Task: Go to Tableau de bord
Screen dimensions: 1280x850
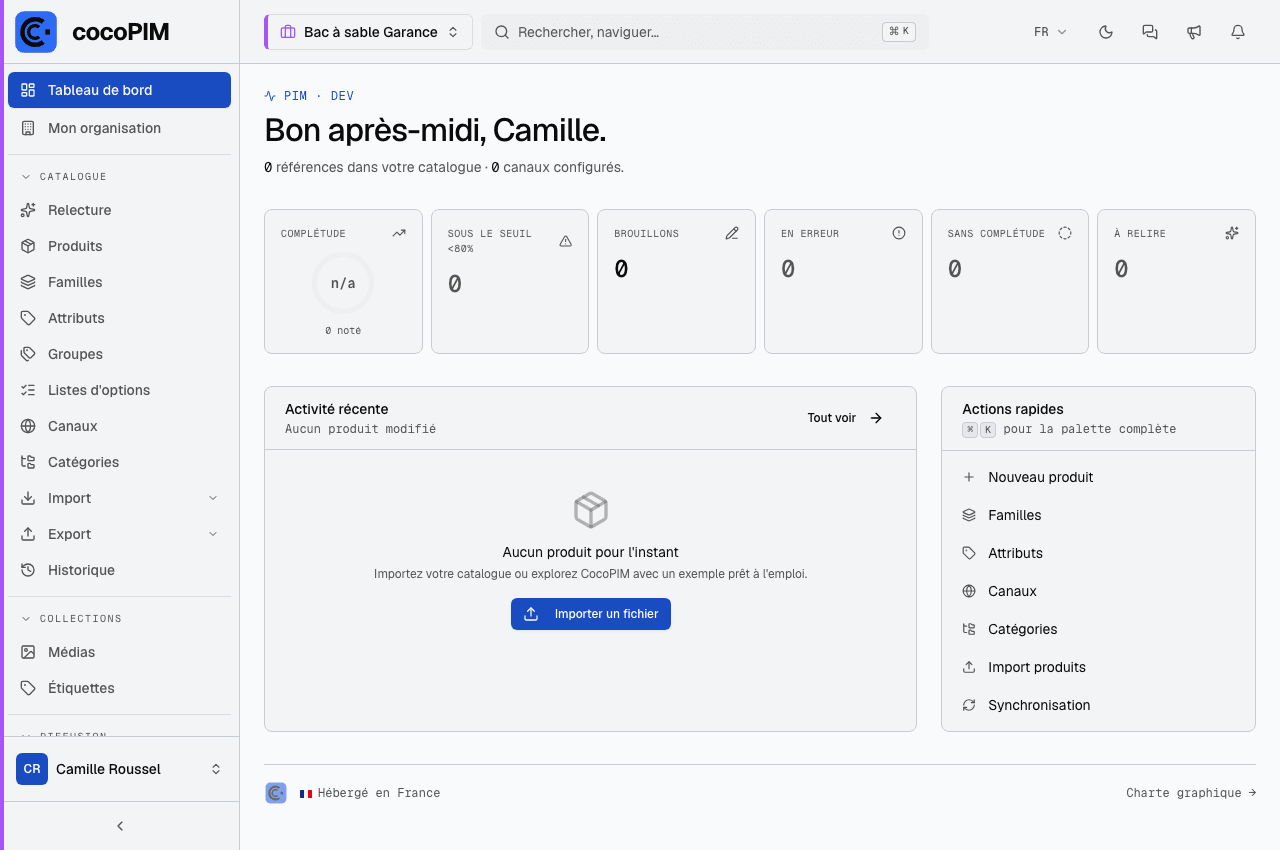Action: pyautogui.click(x=119, y=90)
